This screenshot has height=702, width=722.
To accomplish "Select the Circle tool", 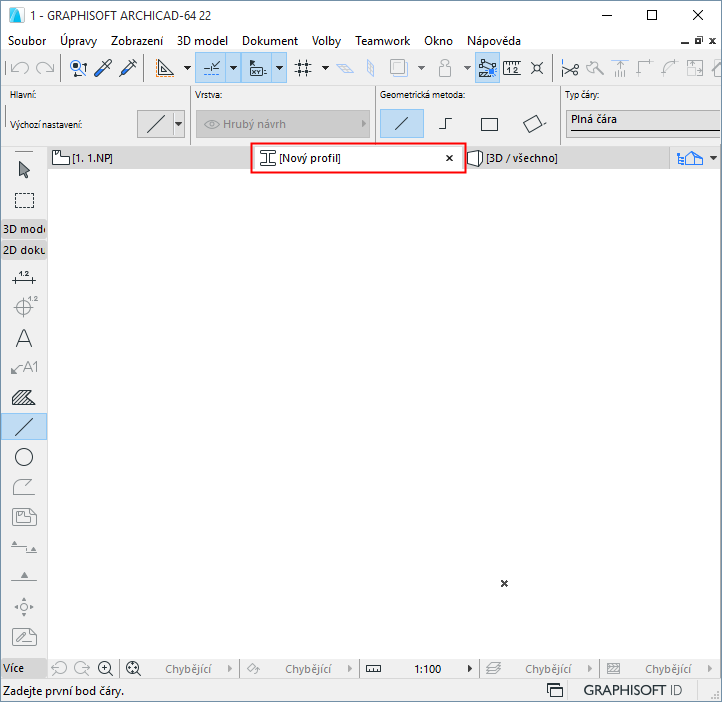I will (x=24, y=457).
